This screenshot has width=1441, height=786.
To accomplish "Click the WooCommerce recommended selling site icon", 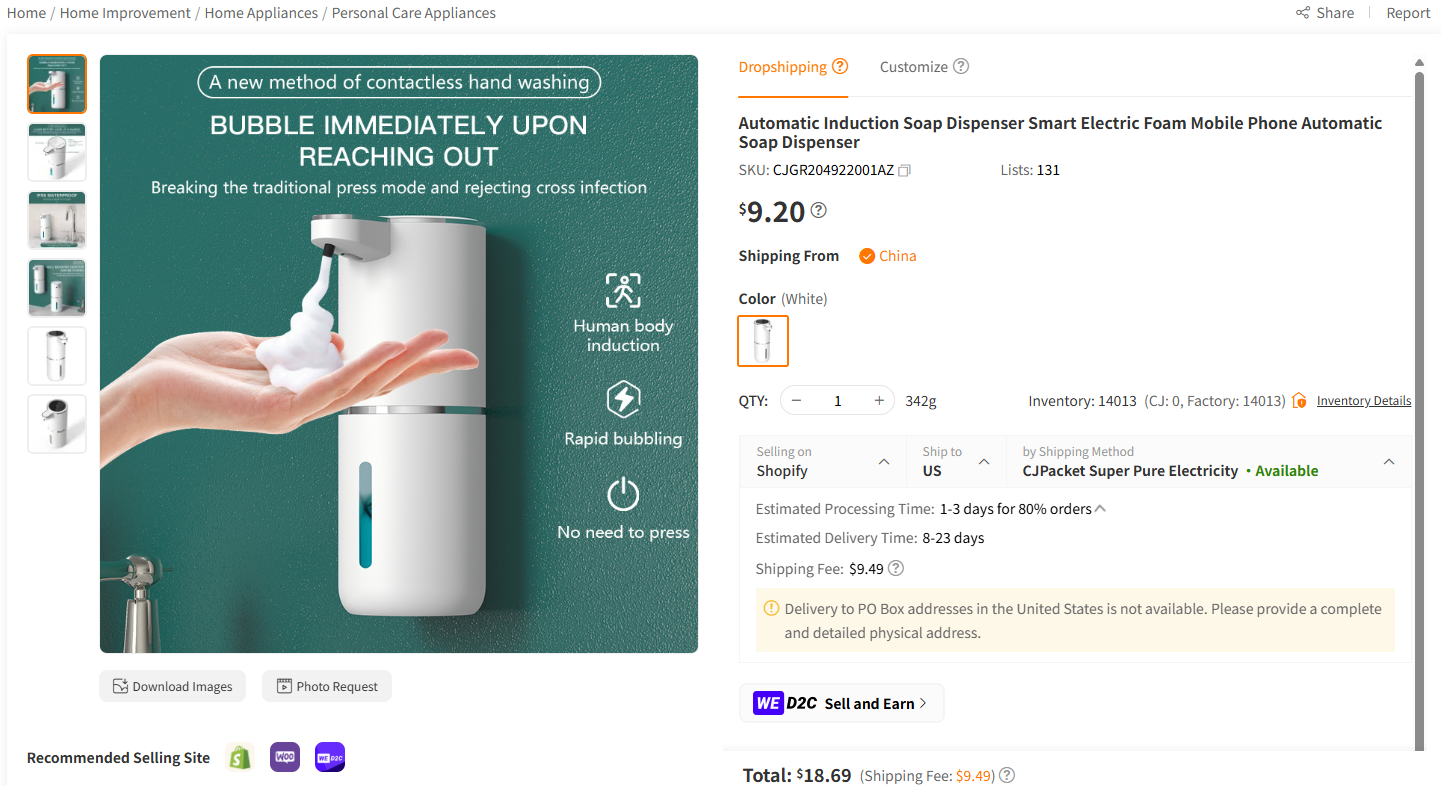I will pyautogui.click(x=284, y=757).
